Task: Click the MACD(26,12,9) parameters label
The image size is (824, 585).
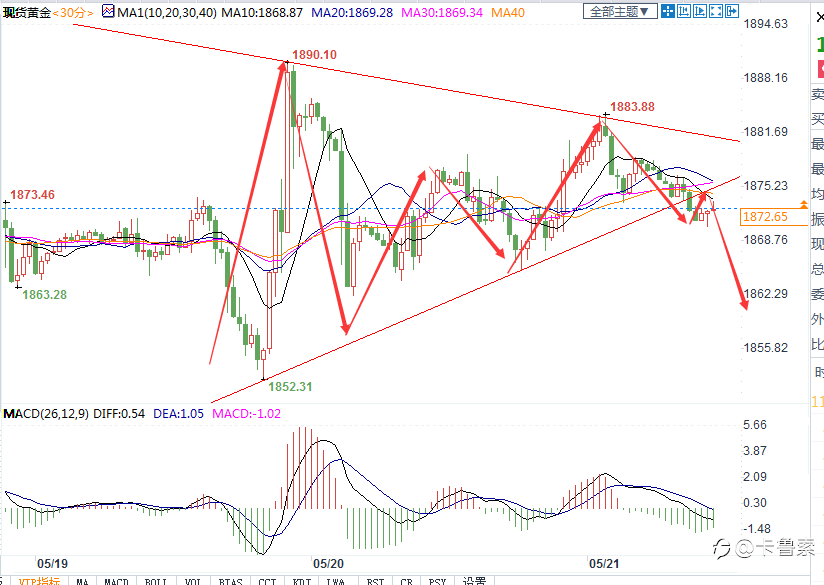Action: (46, 414)
